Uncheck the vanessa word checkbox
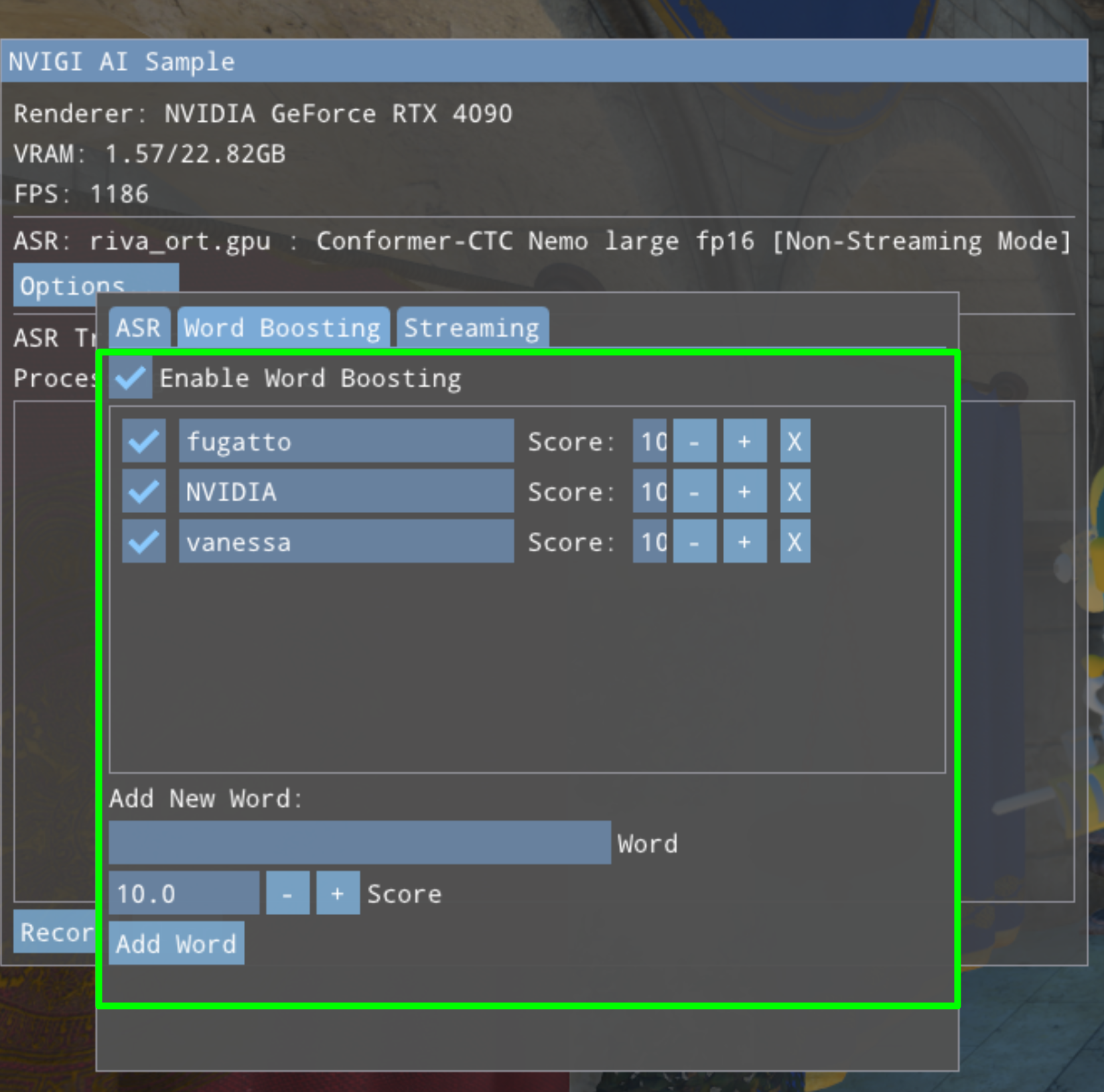 tap(144, 541)
